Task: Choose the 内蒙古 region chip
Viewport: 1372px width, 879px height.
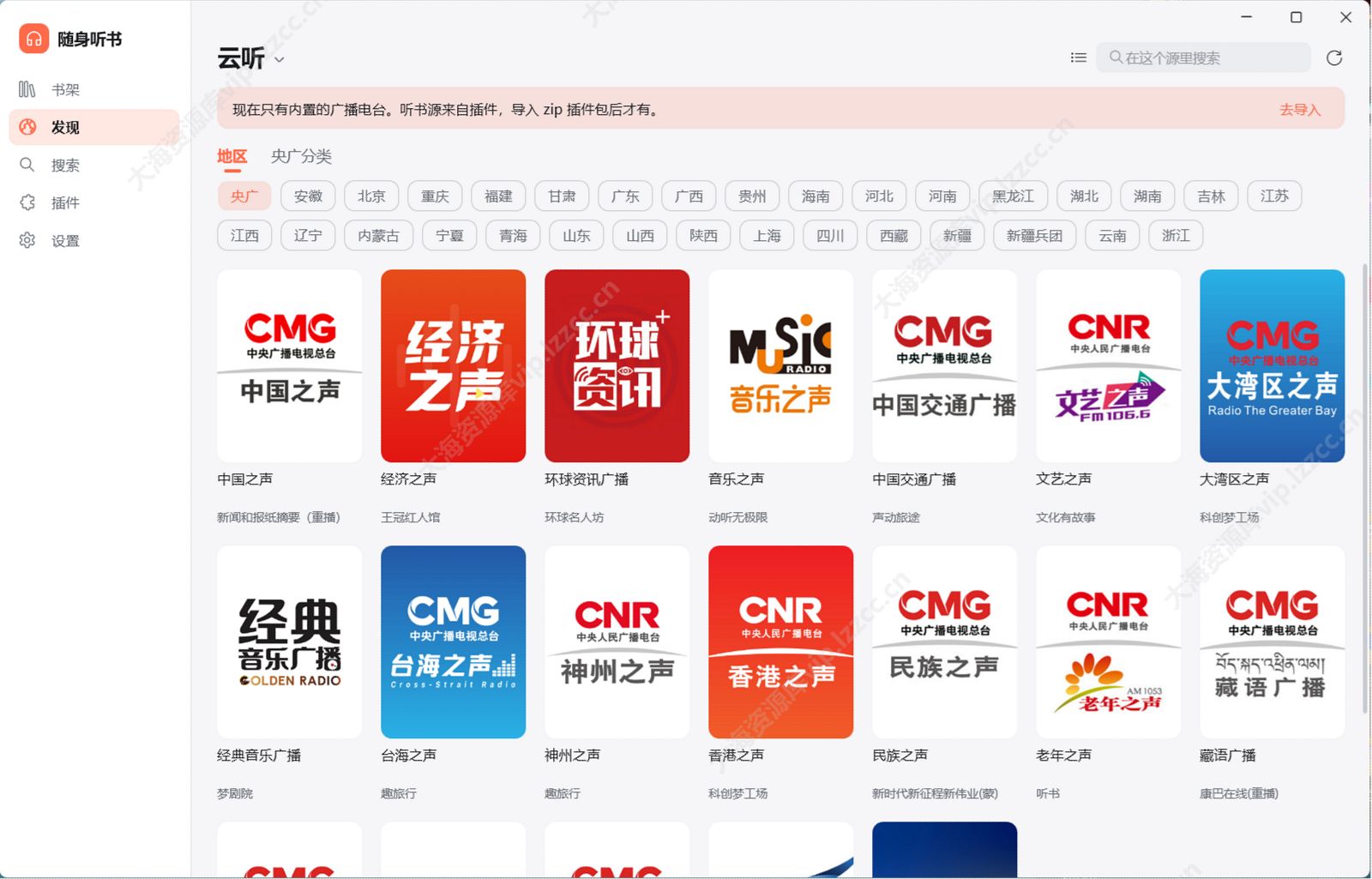Action: (378, 235)
